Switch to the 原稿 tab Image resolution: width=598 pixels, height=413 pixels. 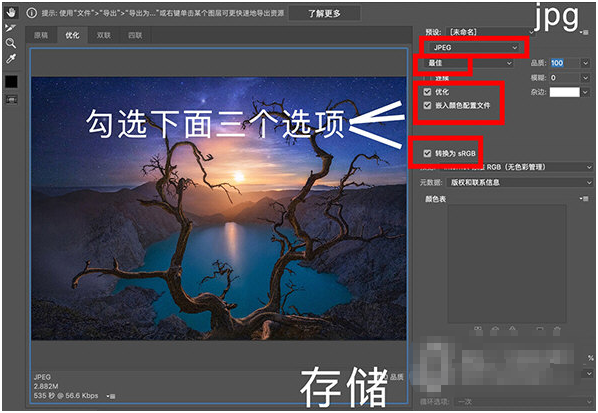click(41, 35)
